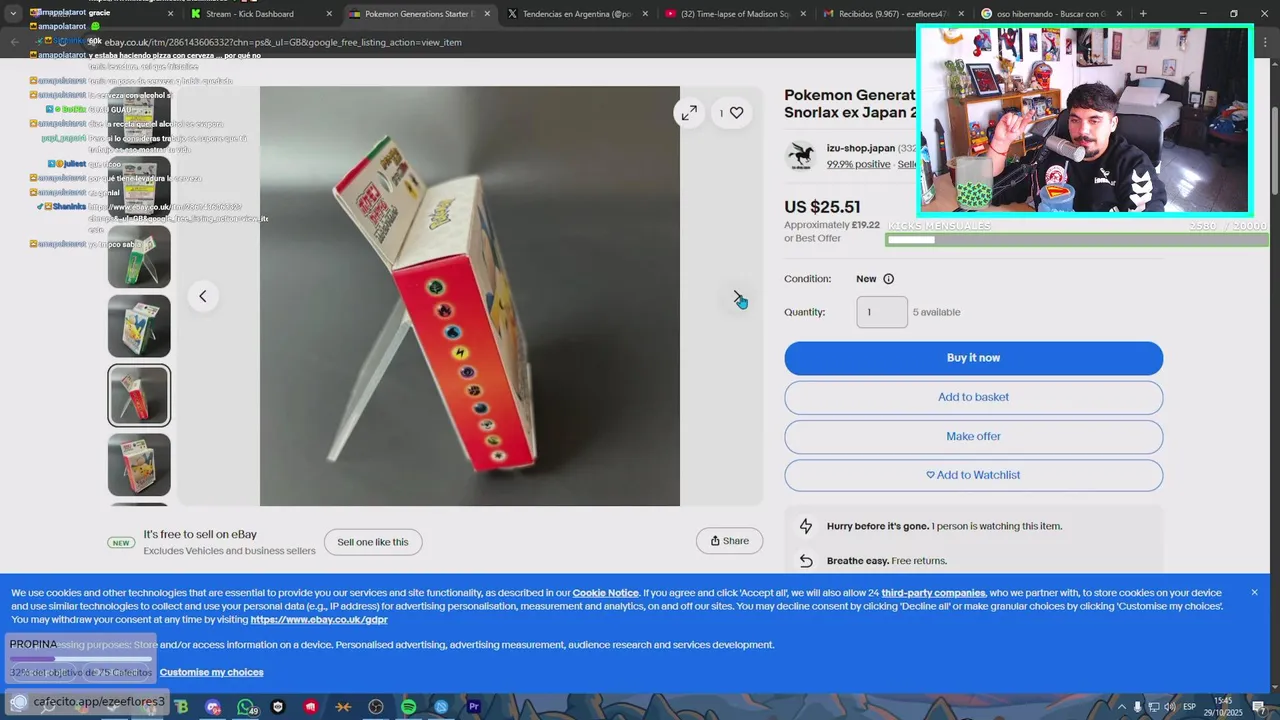Select the currently highlighted red-side thumbnail
Viewport: 1280px width, 720px height.
(139, 395)
